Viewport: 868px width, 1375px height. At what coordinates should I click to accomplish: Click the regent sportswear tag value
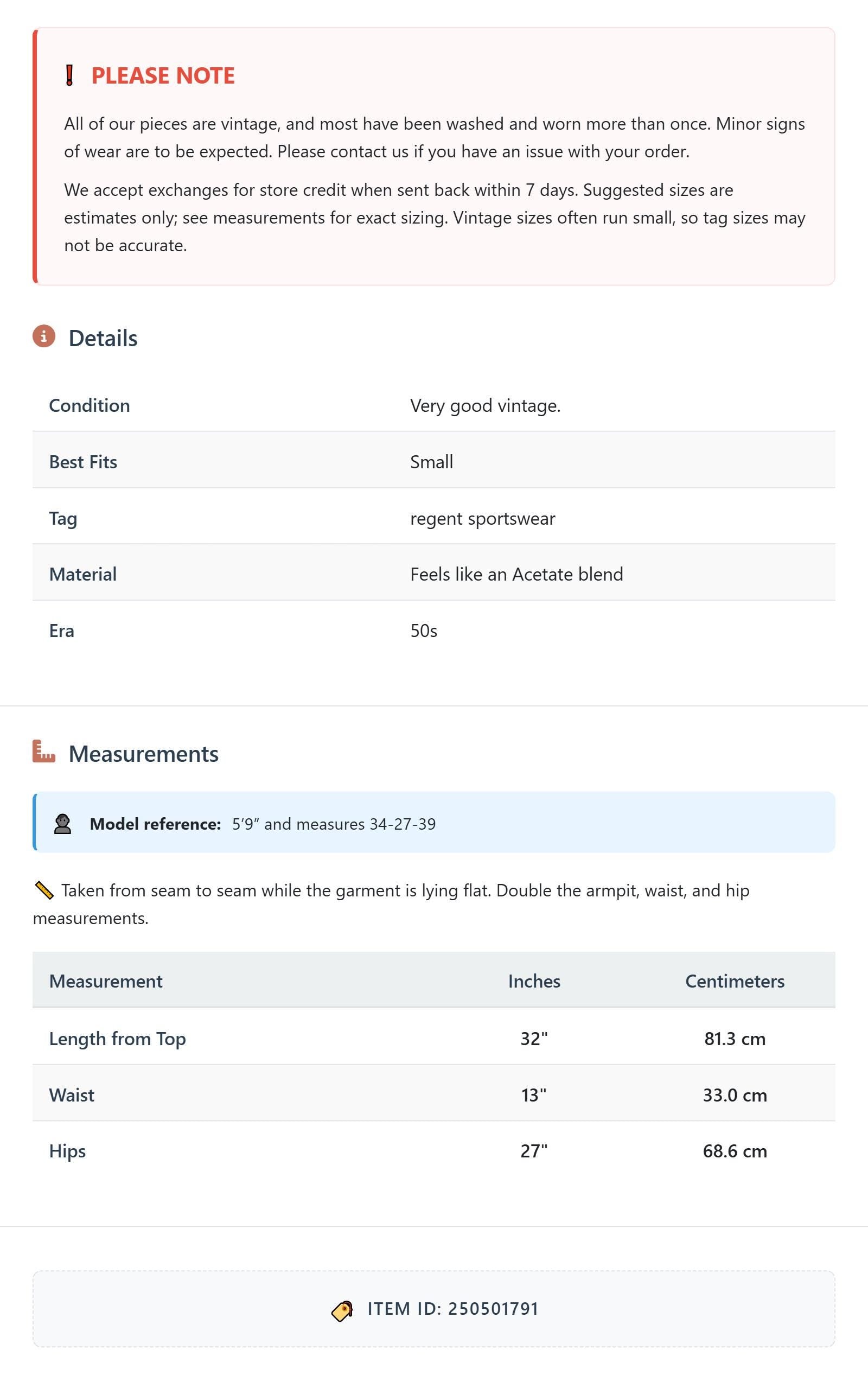482,519
